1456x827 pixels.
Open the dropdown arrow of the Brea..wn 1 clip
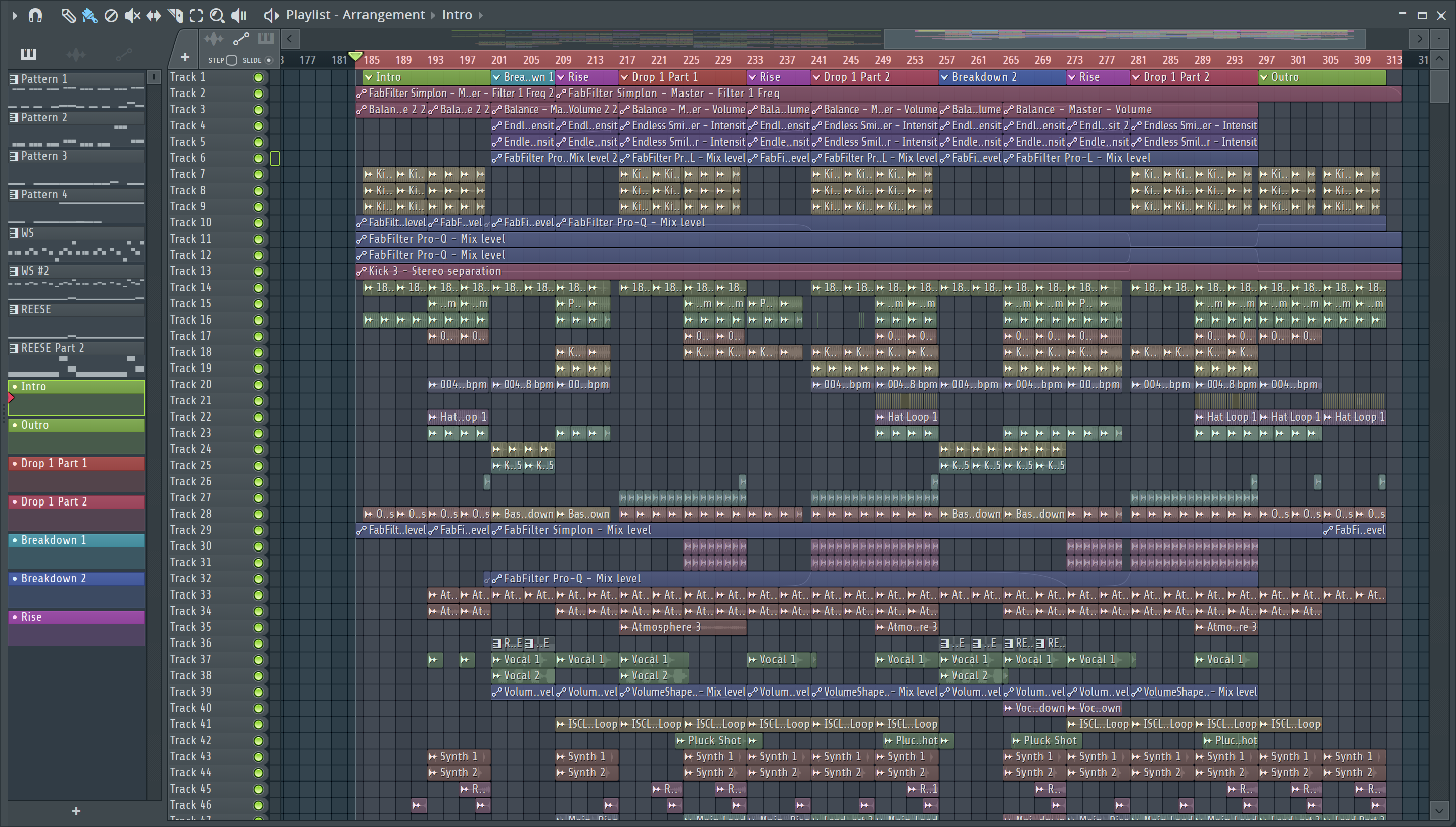click(x=497, y=77)
